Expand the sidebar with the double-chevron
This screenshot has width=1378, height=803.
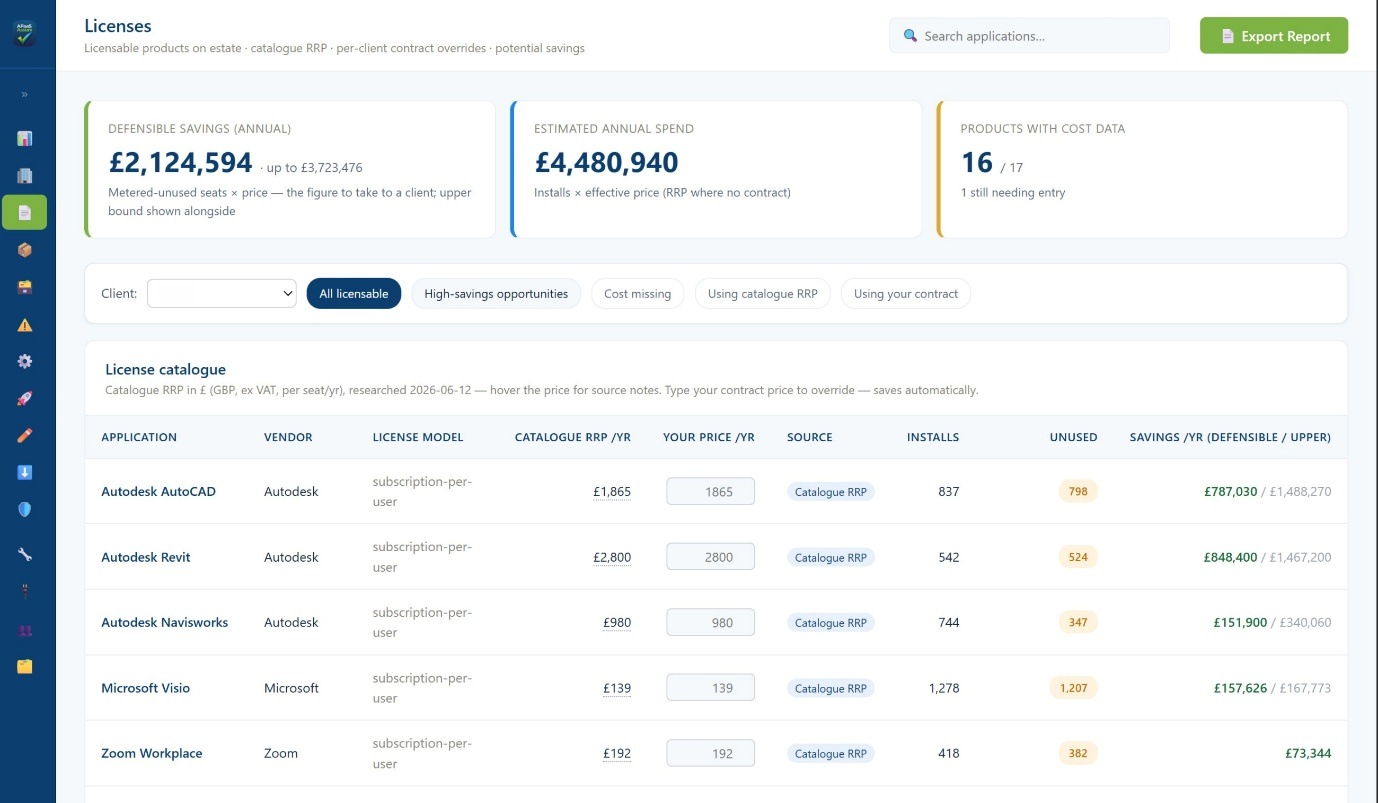24,95
